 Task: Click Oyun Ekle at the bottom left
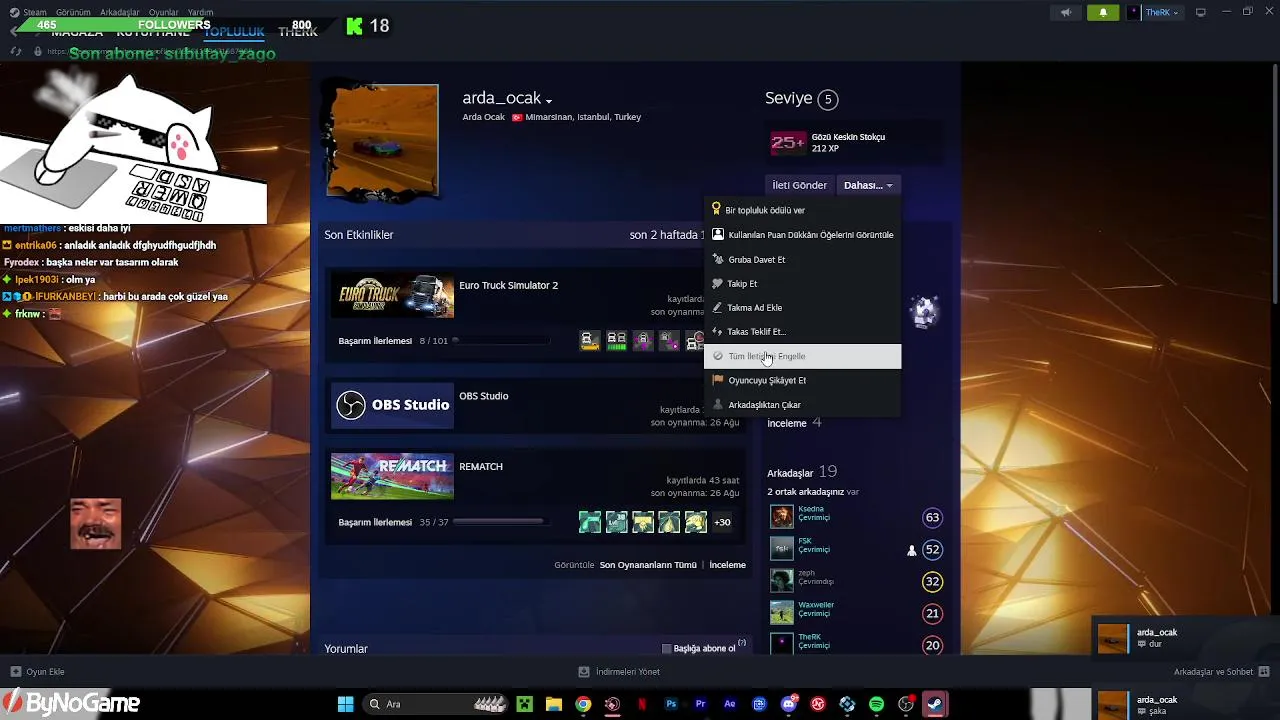point(38,672)
